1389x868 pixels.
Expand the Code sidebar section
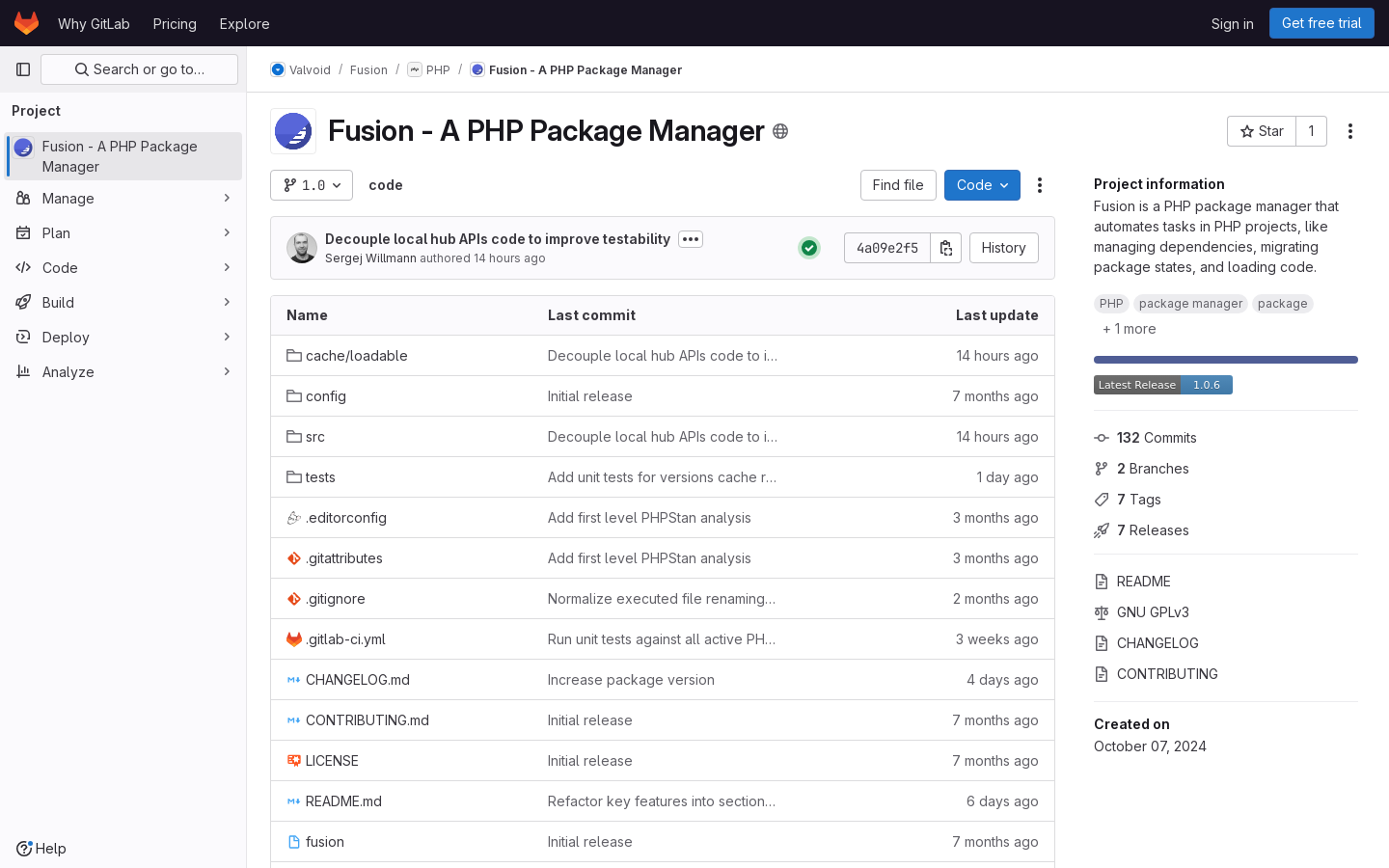[x=123, y=268]
